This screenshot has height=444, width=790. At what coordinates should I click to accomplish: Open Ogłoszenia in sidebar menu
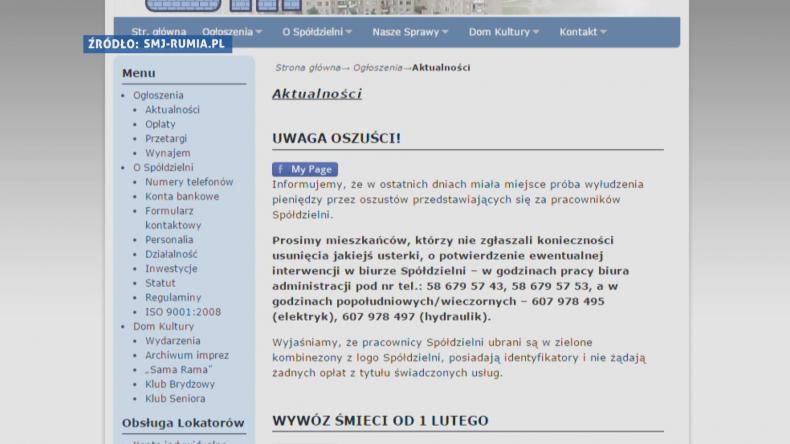tap(158, 95)
